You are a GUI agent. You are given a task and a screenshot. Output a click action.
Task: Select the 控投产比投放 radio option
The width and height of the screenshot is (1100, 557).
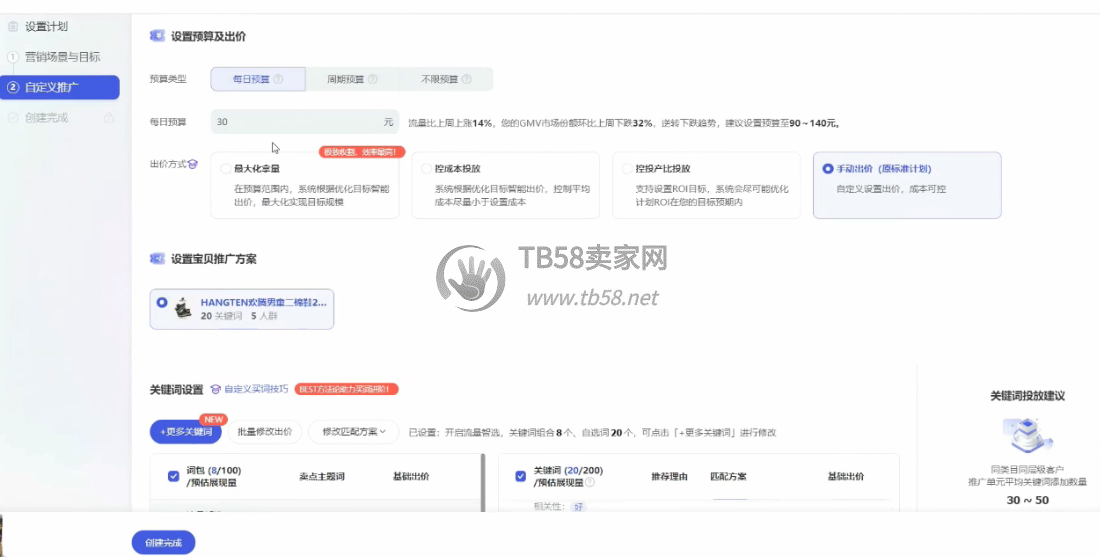point(626,169)
